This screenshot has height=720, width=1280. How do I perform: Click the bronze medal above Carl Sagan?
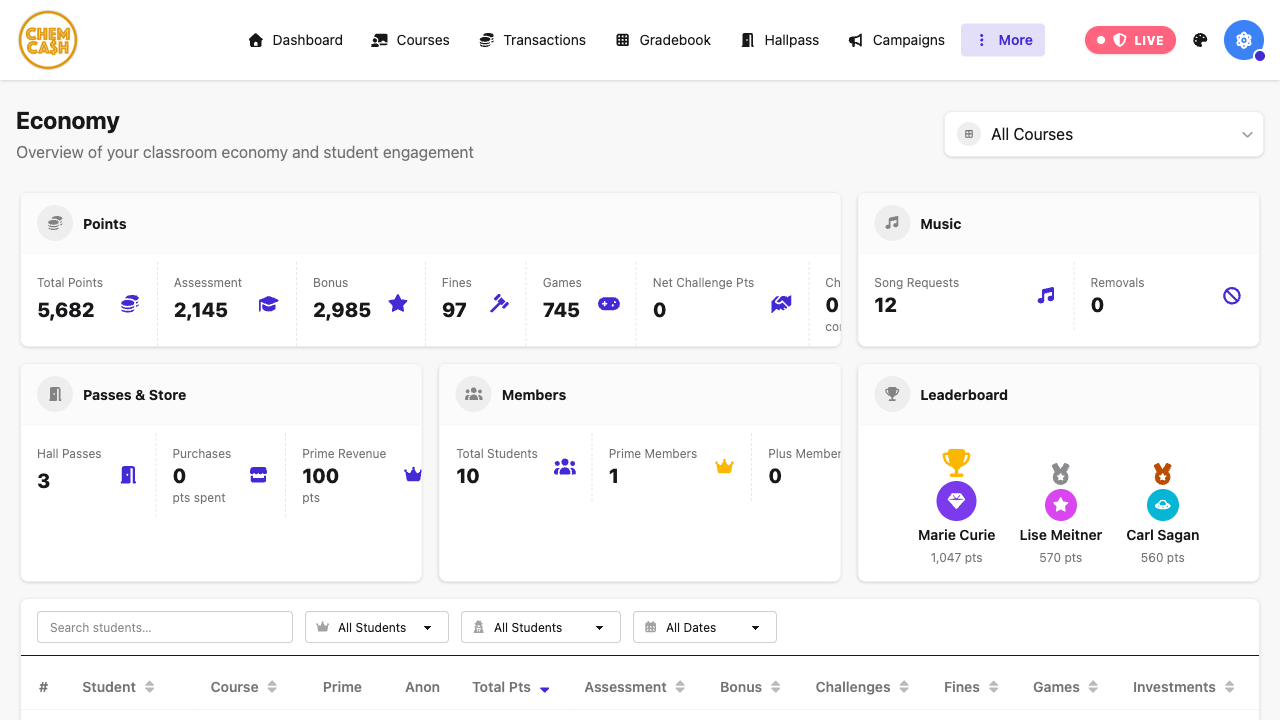click(x=1162, y=474)
